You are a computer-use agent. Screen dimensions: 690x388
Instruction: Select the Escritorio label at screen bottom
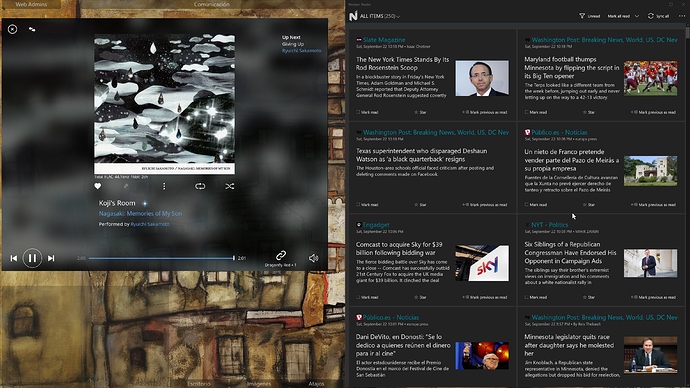199,384
